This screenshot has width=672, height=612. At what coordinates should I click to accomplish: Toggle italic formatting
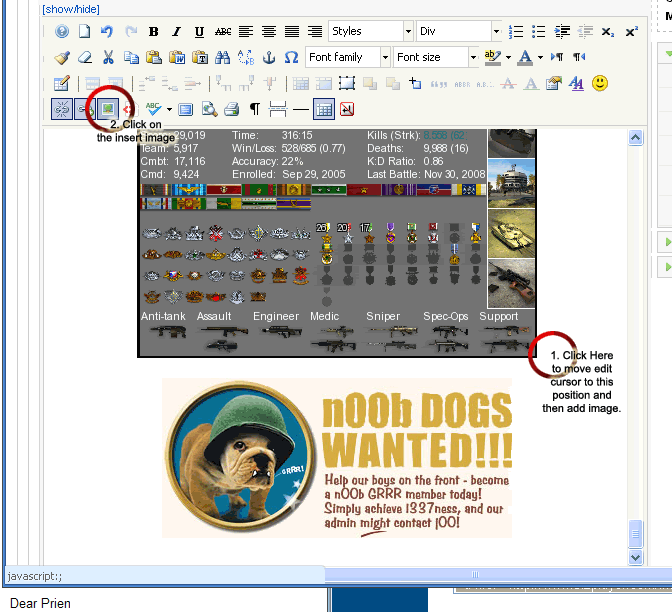(176, 31)
